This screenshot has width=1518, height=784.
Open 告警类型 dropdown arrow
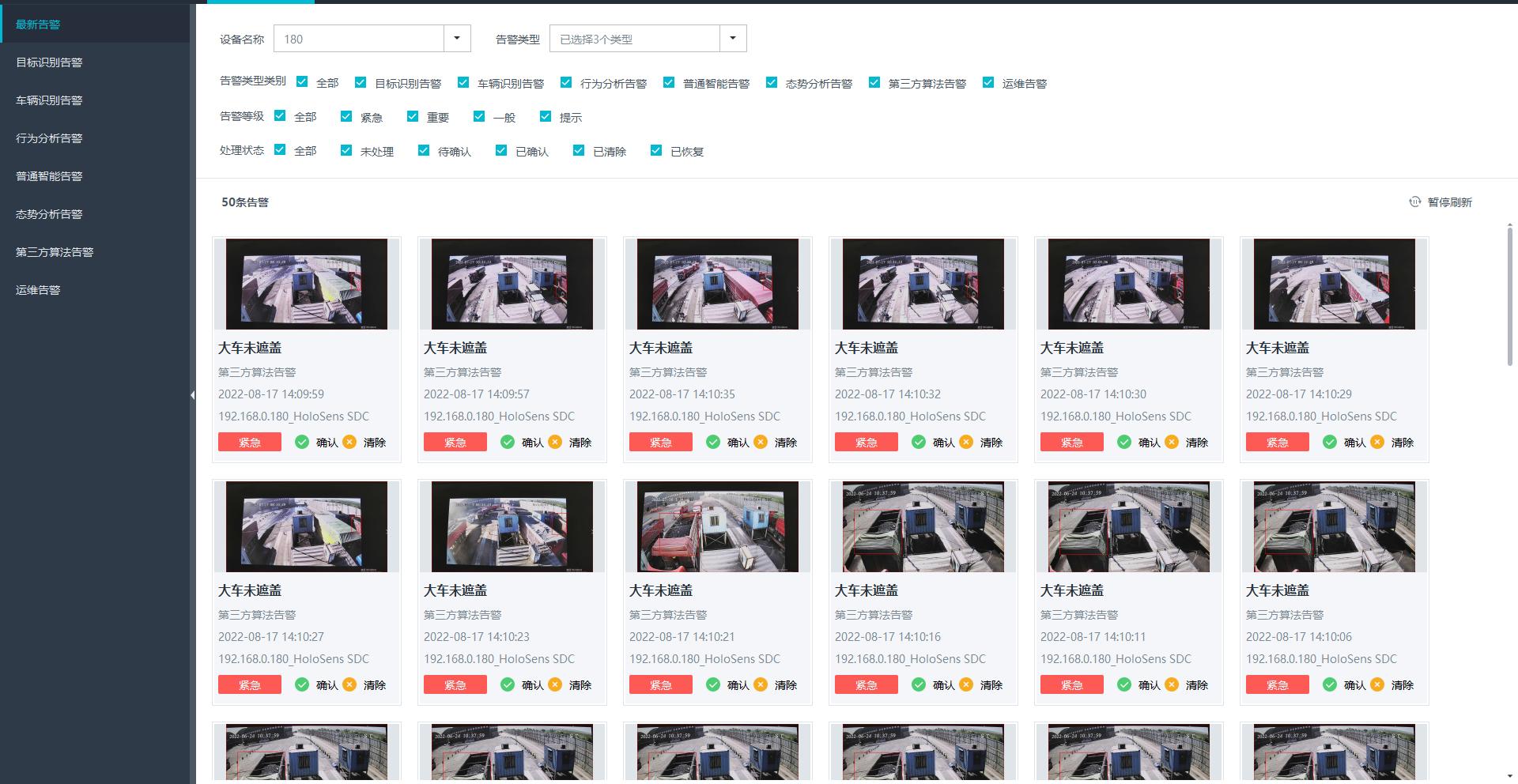click(733, 38)
